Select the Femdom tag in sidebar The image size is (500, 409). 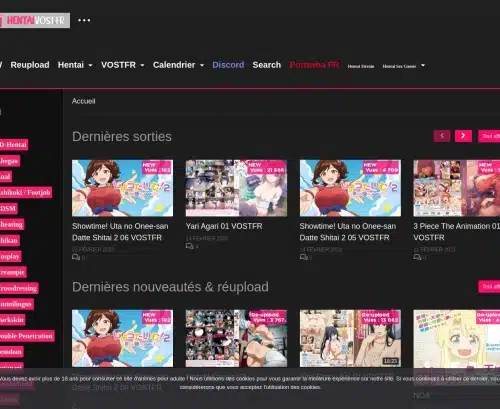[12, 352]
